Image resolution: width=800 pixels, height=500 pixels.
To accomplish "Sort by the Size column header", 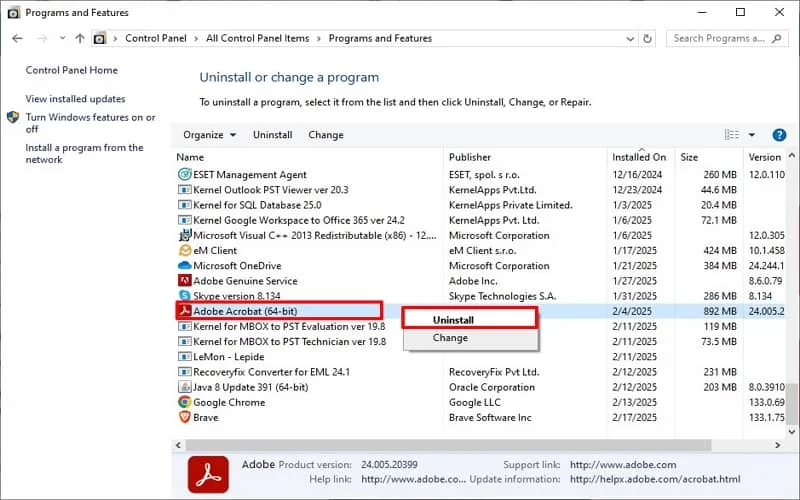I will pyautogui.click(x=710, y=157).
